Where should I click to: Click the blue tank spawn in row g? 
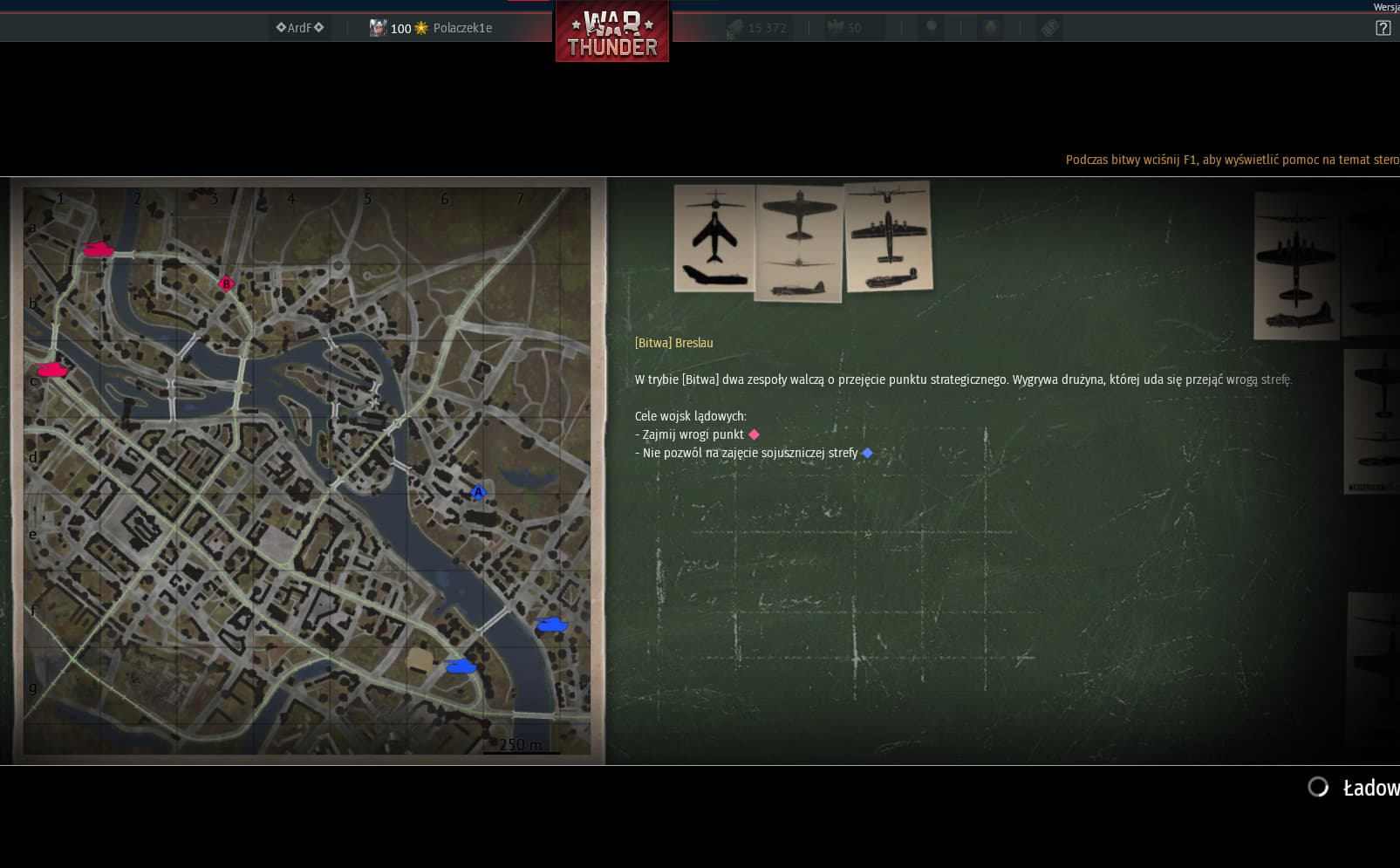coord(461,666)
